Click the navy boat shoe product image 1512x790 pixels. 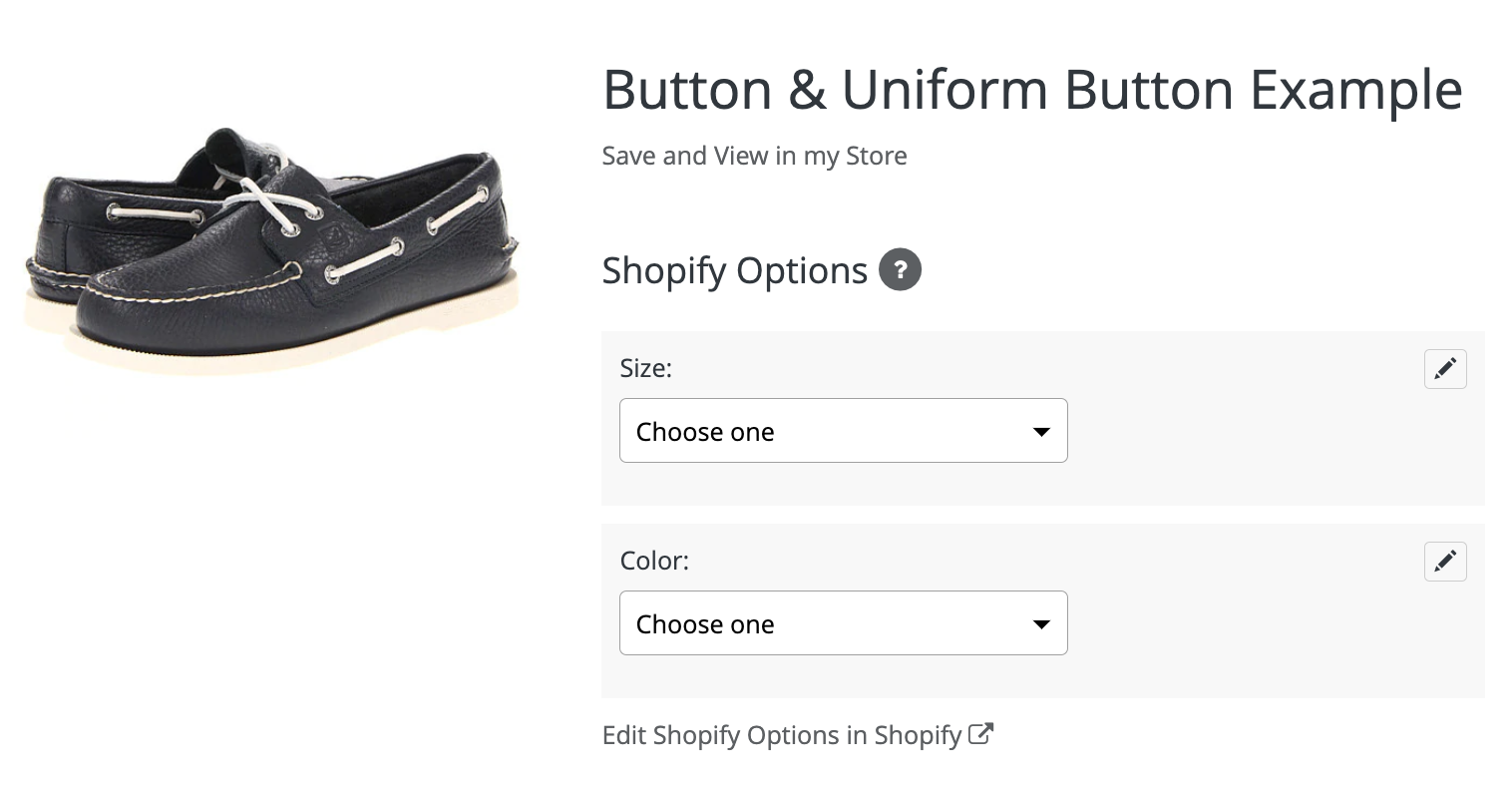(x=271, y=249)
